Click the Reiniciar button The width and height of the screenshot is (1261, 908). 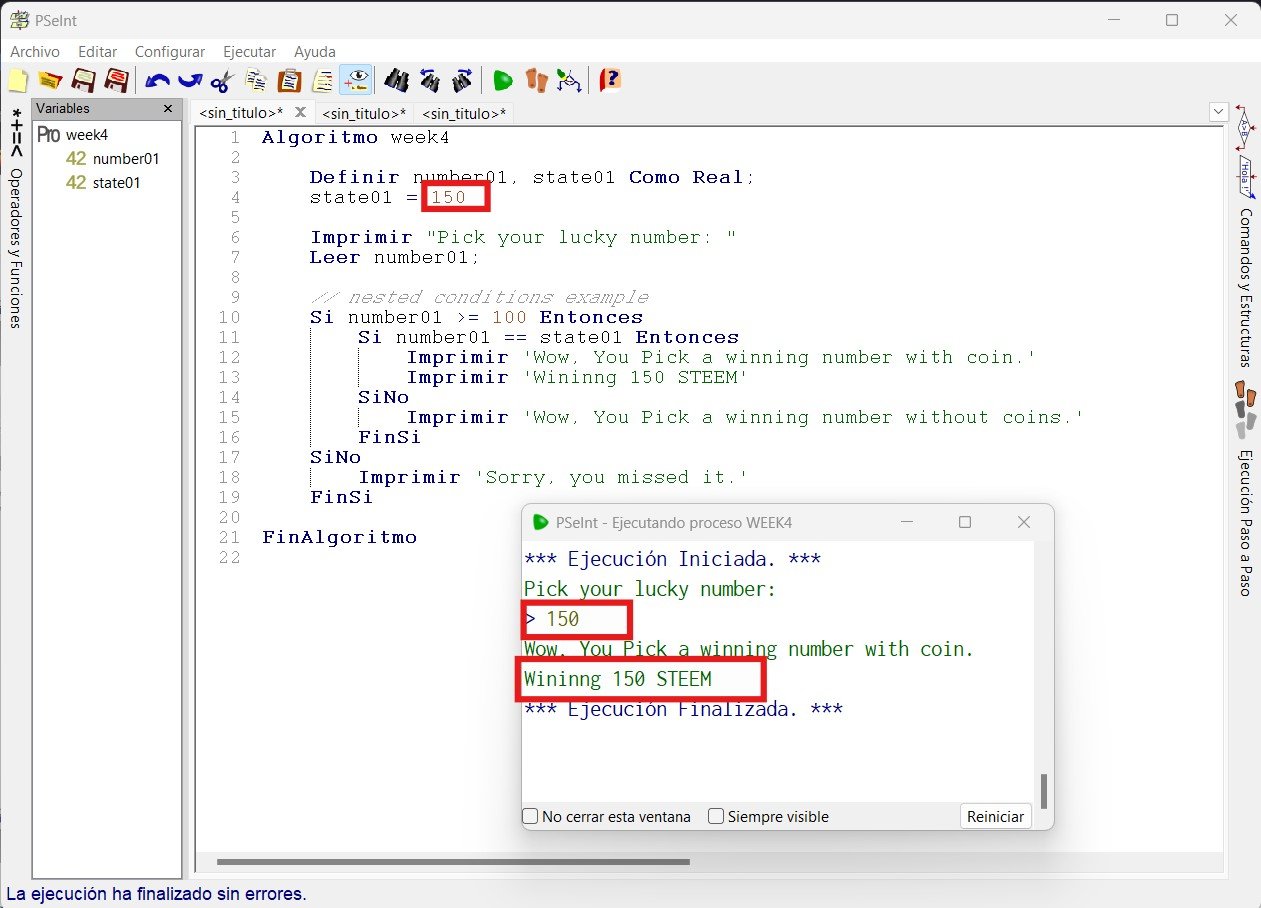(x=996, y=816)
